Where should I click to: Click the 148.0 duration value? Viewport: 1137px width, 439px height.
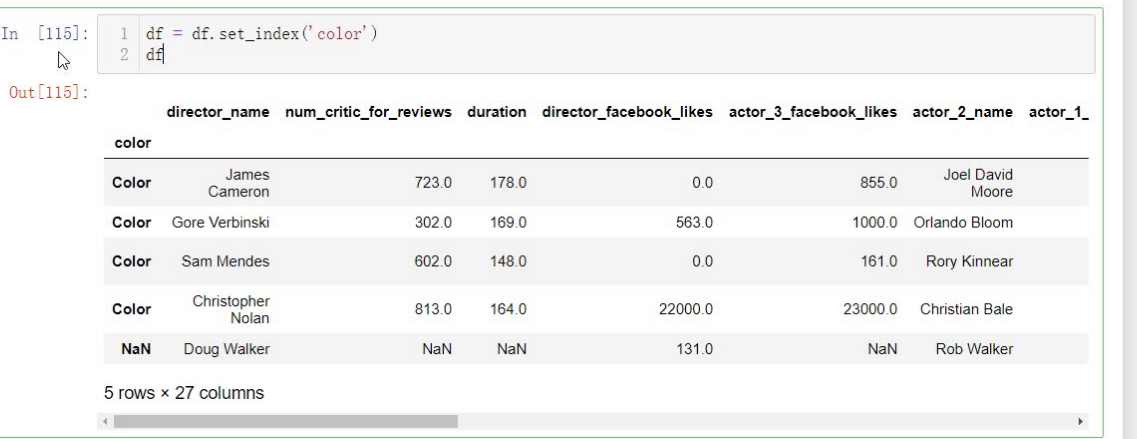[x=508, y=261]
